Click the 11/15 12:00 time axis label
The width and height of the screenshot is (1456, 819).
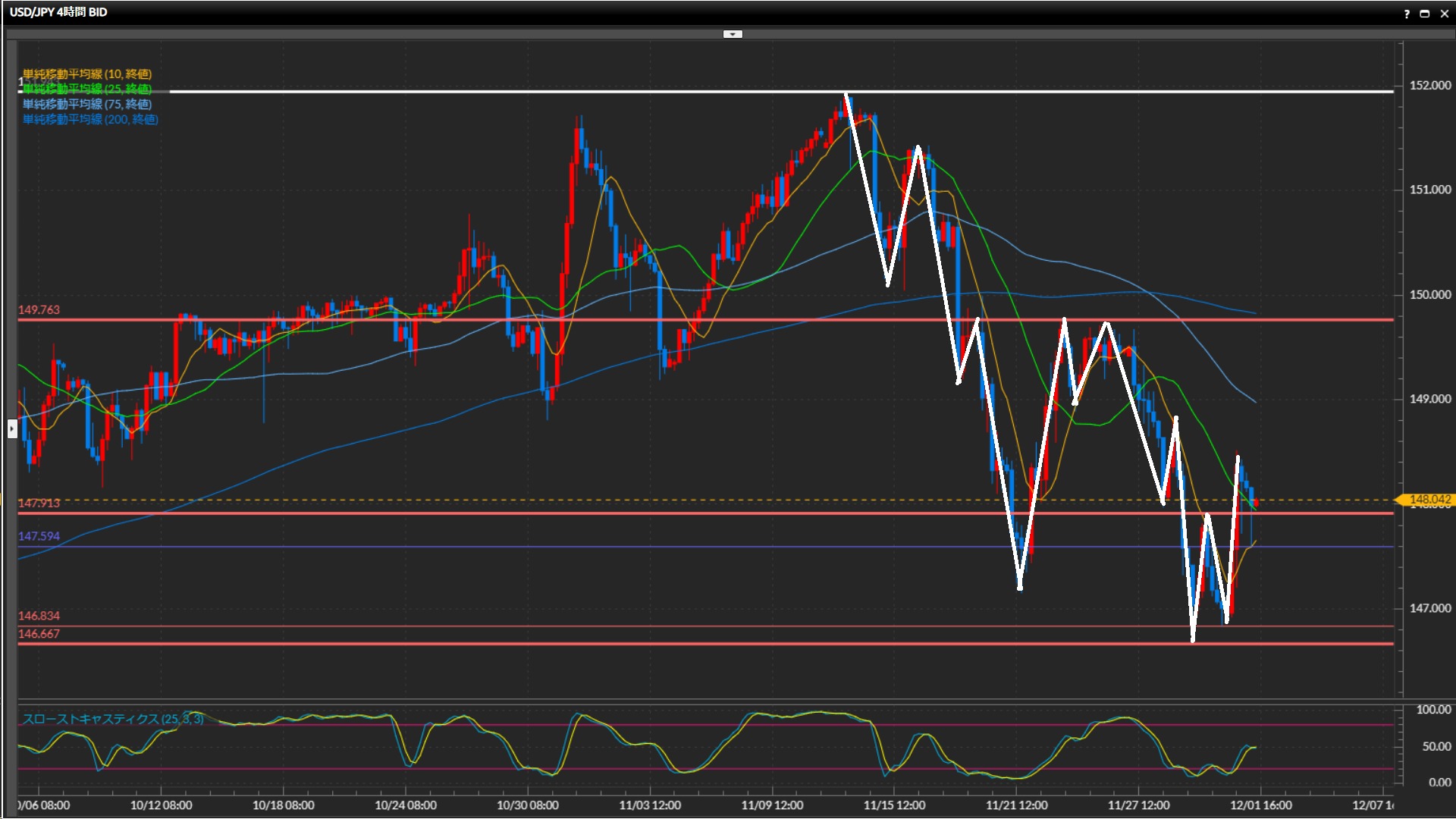tap(894, 805)
